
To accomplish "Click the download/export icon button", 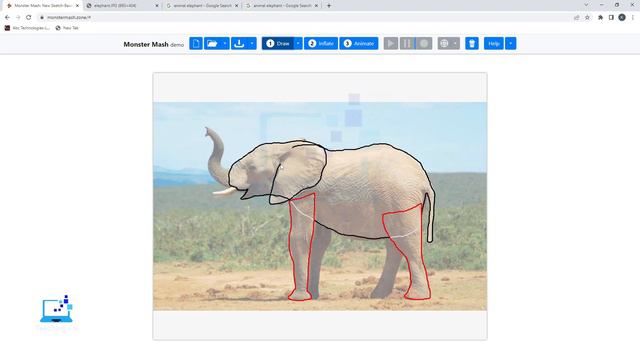I will 239,43.
